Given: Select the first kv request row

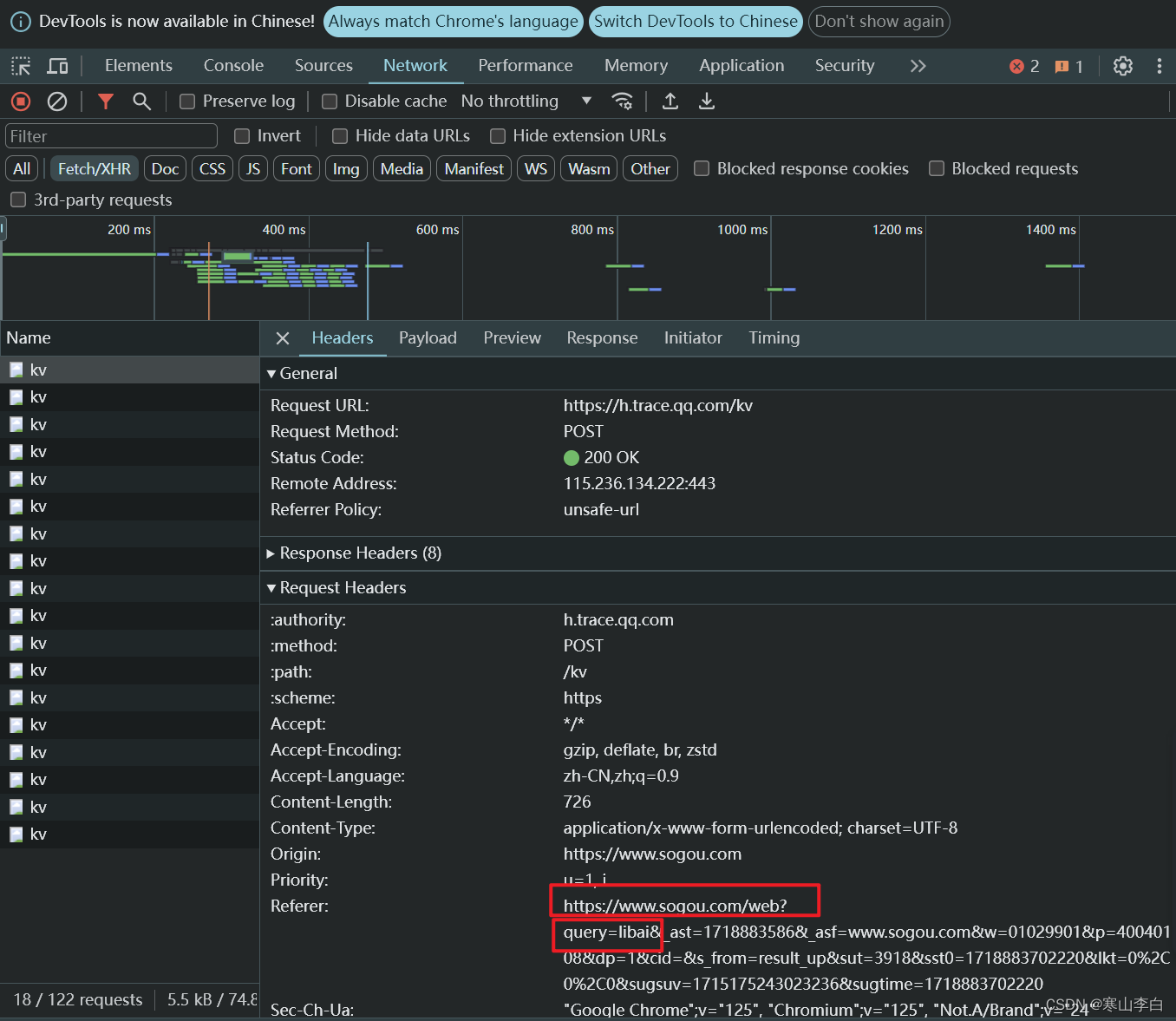Looking at the screenshot, I should 129,370.
